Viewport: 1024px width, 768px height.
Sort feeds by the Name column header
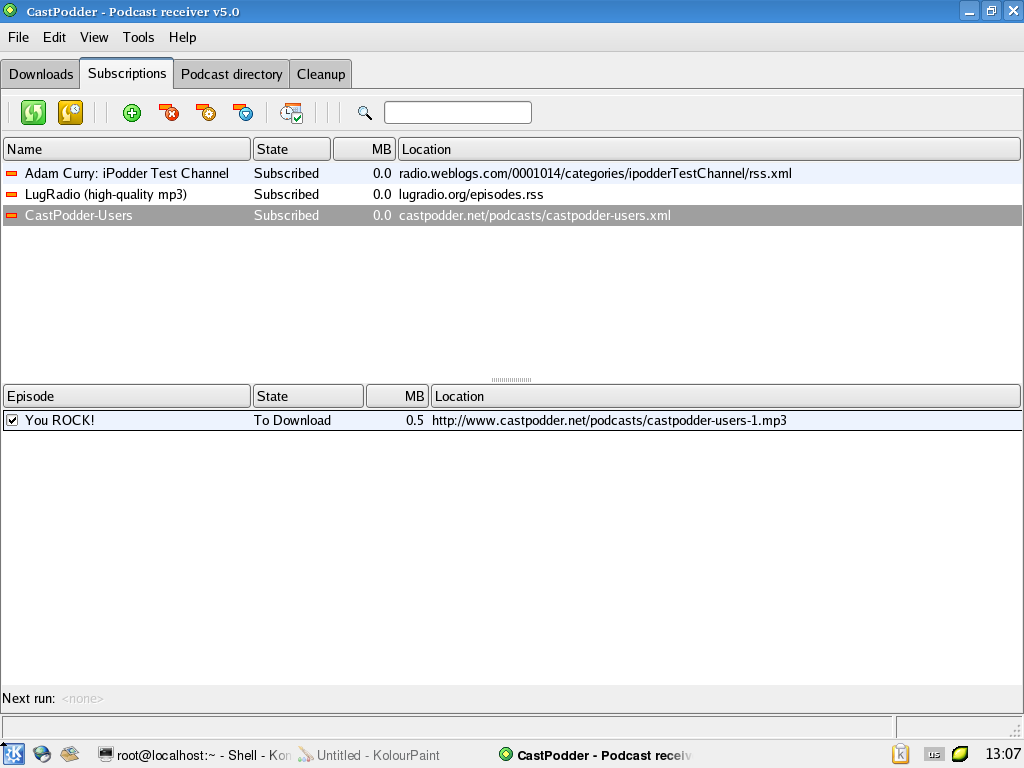click(x=127, y=149)
